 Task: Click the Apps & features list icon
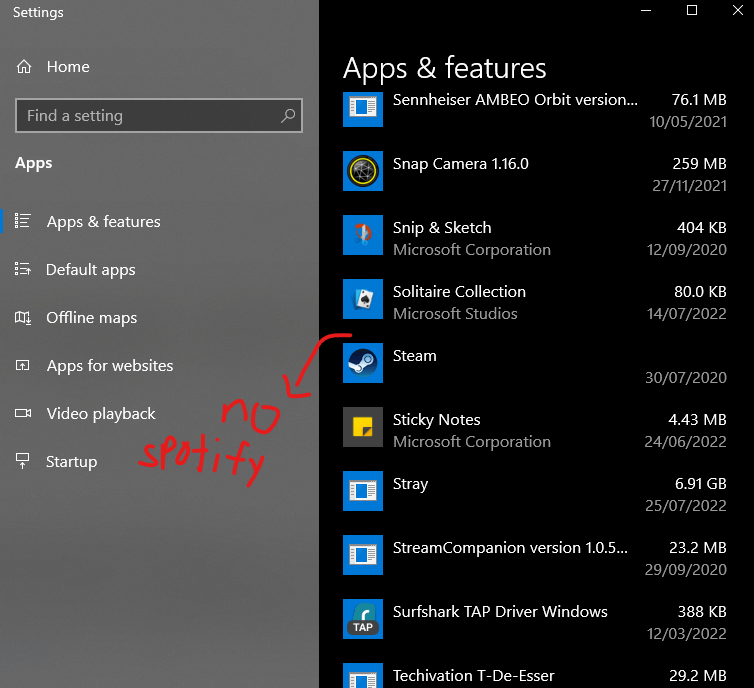(23, 221)
